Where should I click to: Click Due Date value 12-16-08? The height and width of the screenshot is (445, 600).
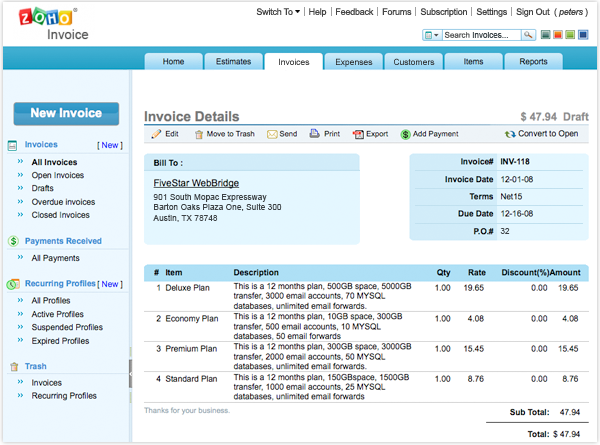517,214
